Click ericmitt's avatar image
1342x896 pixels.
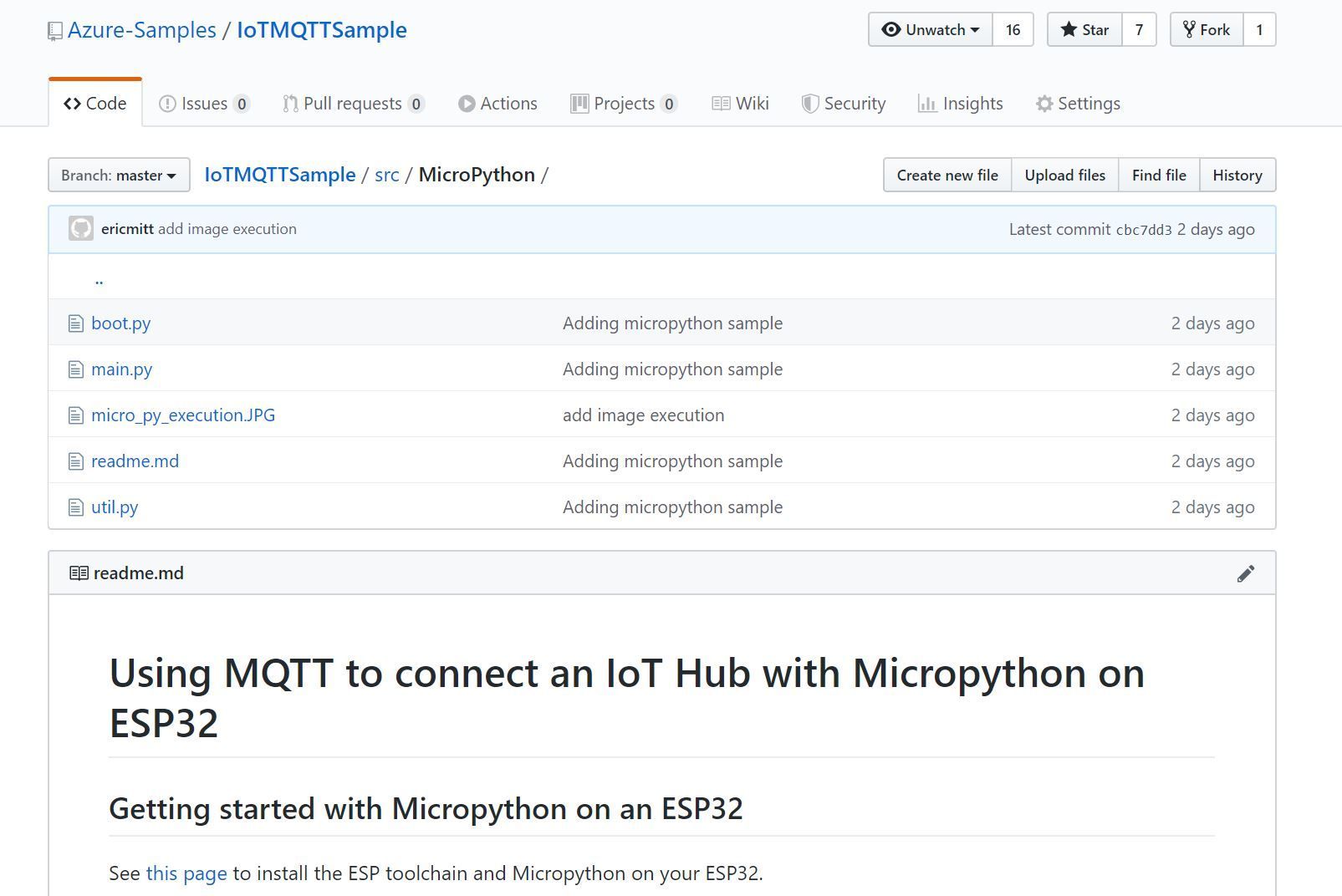click(x=80, y=228)
